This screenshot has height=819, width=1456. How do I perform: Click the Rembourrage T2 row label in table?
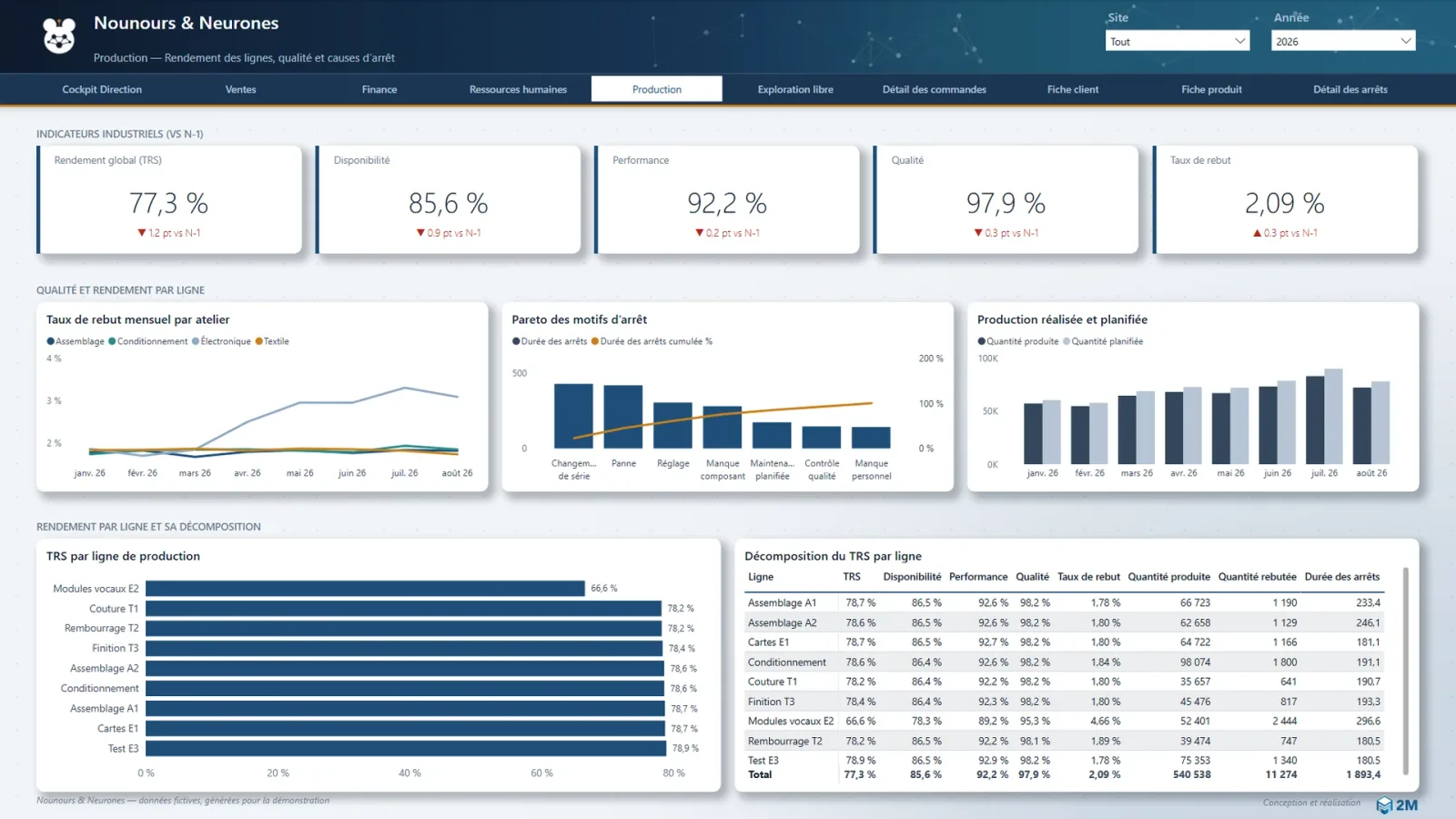coord(785,741)
